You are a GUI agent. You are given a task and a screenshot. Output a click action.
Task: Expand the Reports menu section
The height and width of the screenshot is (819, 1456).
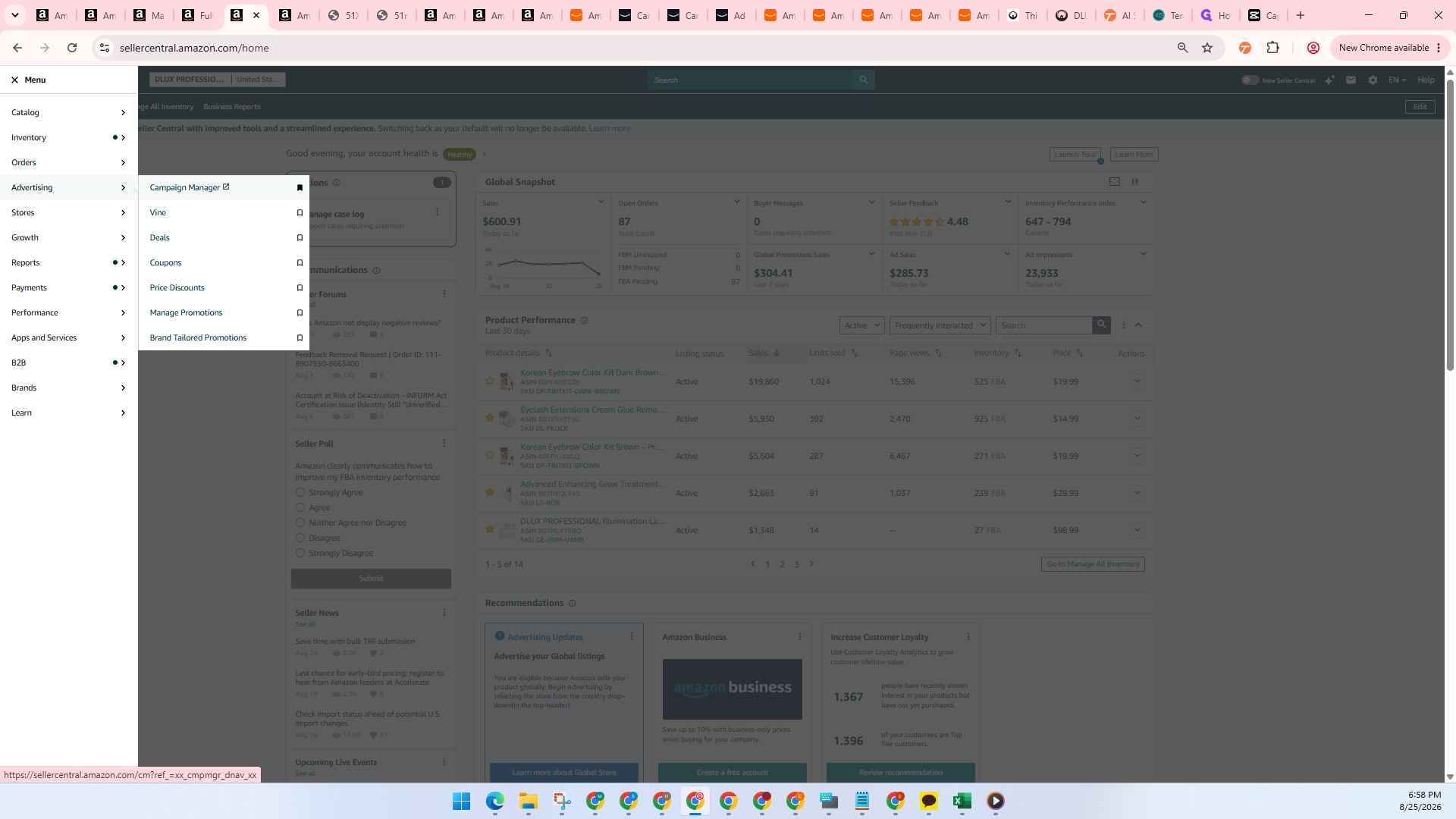click(68, 262)
